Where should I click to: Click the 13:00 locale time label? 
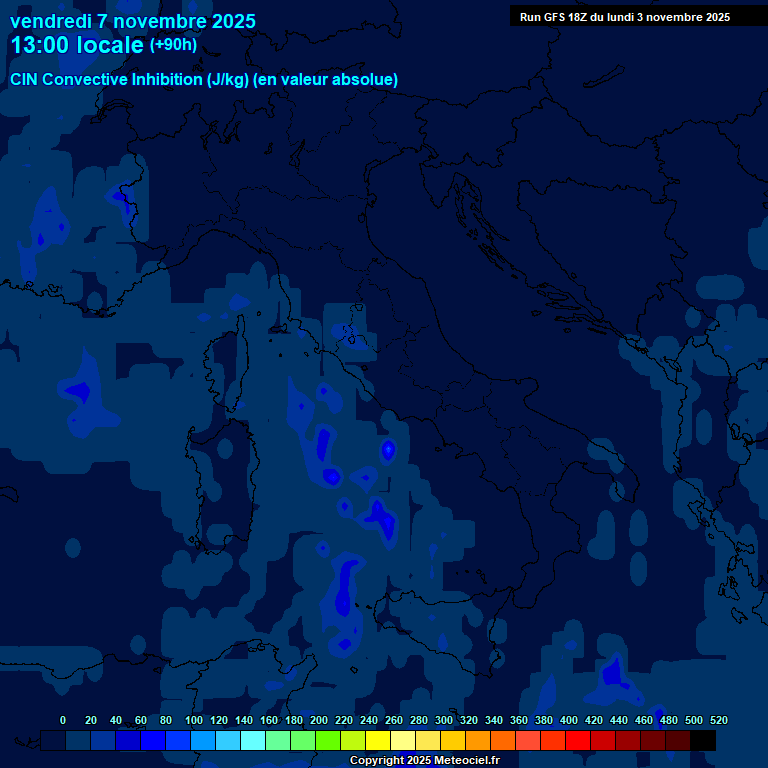pos(77,45)
